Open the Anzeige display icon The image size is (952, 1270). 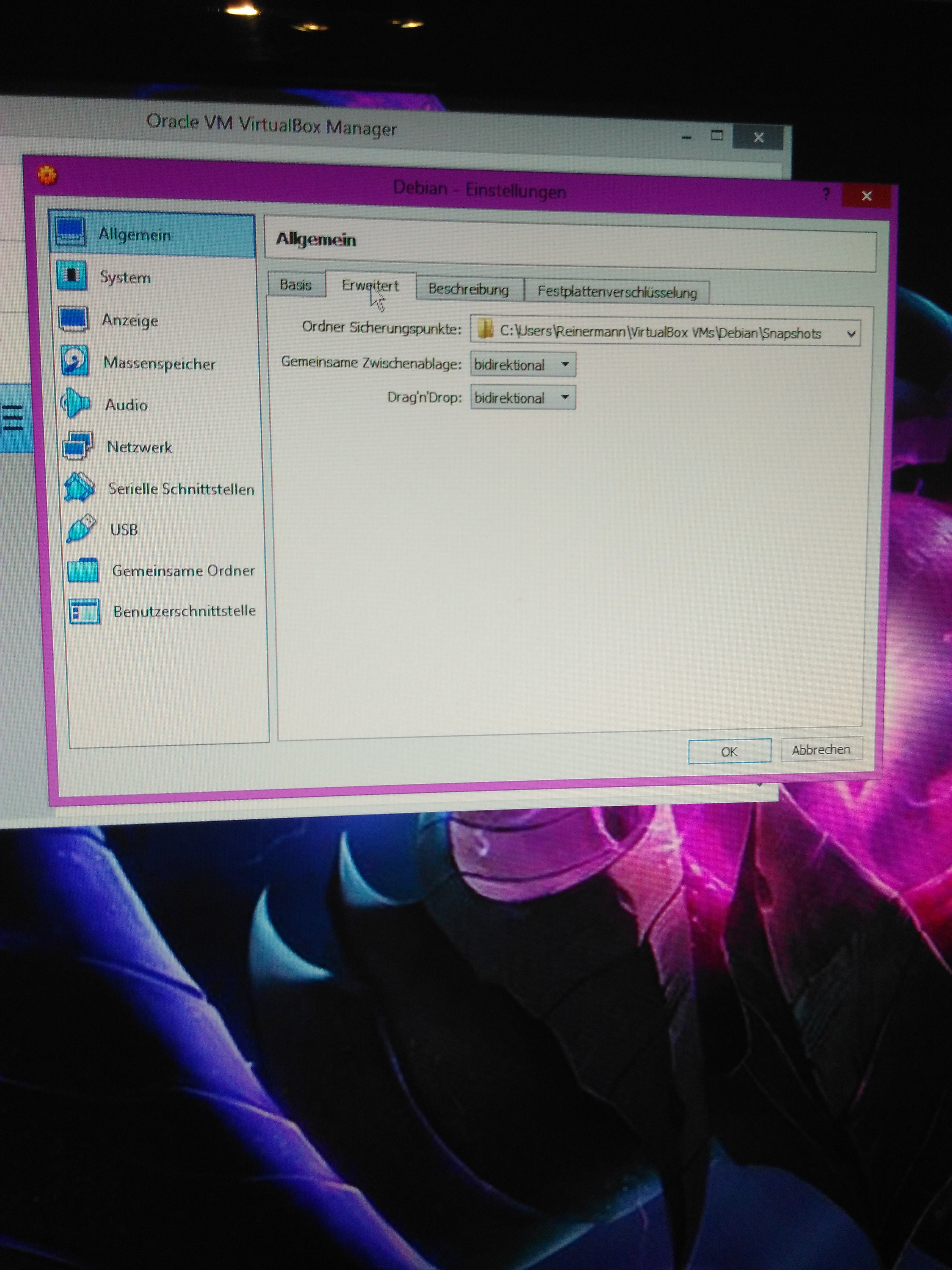74,319
